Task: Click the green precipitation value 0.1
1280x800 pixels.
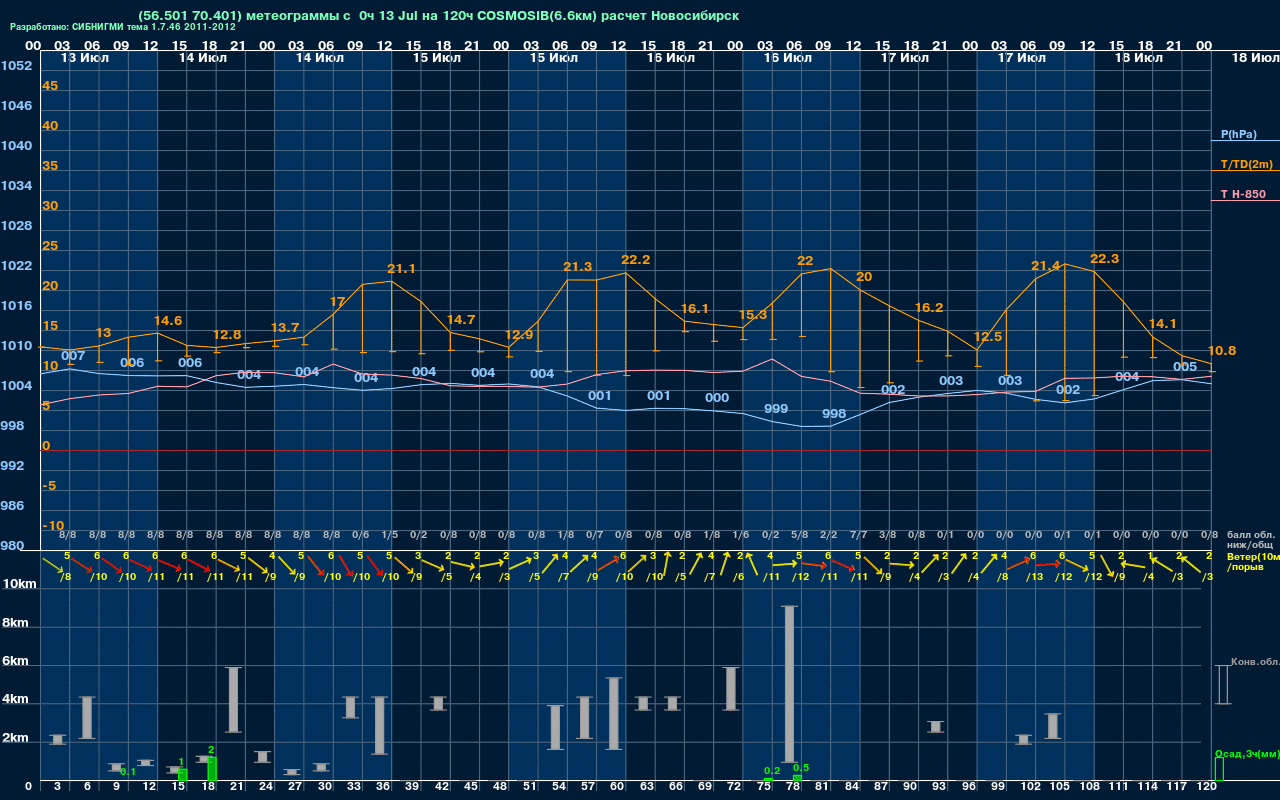Action: (128, 772)
